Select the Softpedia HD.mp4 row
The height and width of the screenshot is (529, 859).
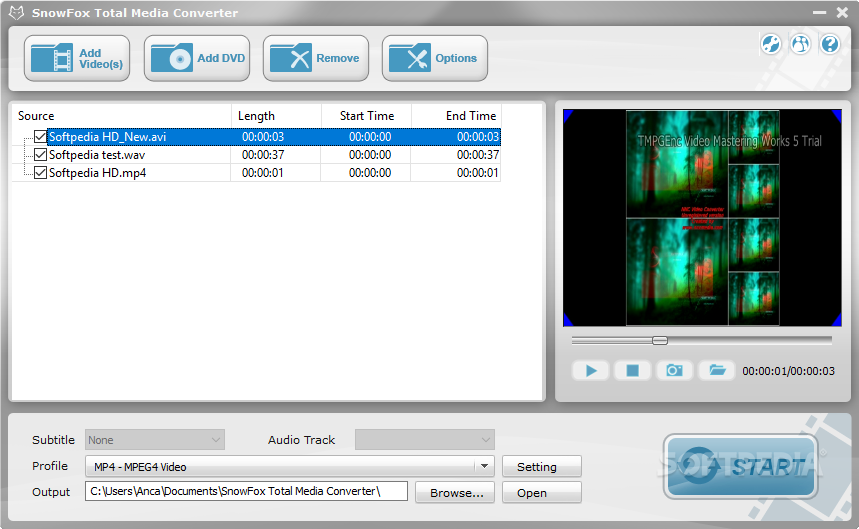(256, 172)
